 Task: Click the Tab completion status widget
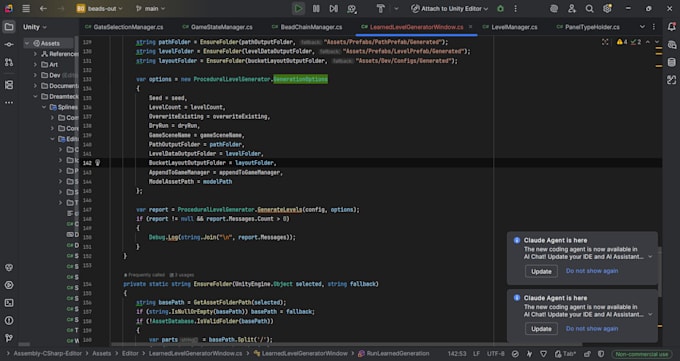point(566,354)
